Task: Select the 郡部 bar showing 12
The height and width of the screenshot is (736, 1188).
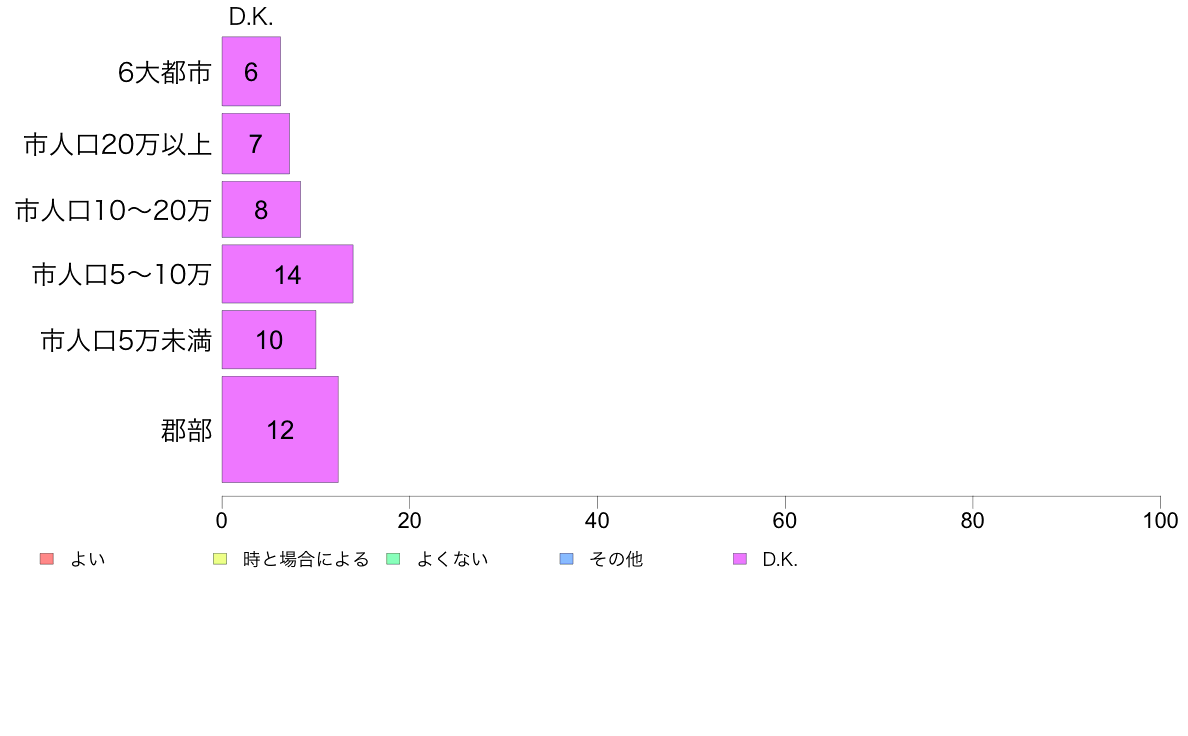Action: [x=280, y=429]
